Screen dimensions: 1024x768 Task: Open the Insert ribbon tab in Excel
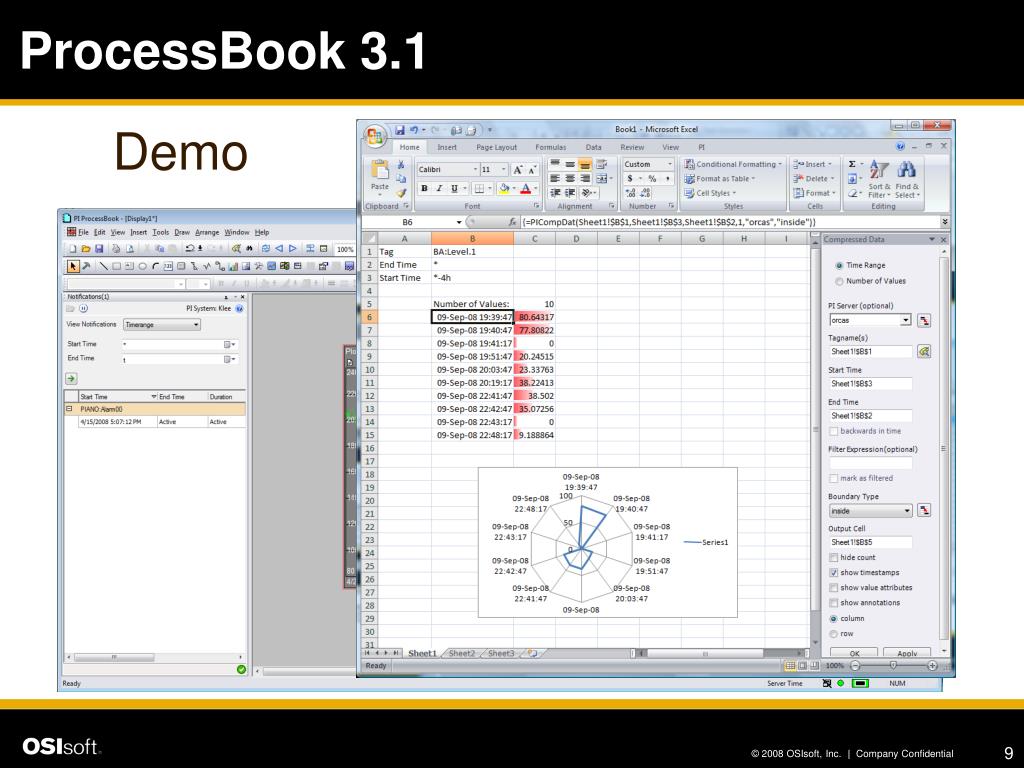[x=447, y=148]
